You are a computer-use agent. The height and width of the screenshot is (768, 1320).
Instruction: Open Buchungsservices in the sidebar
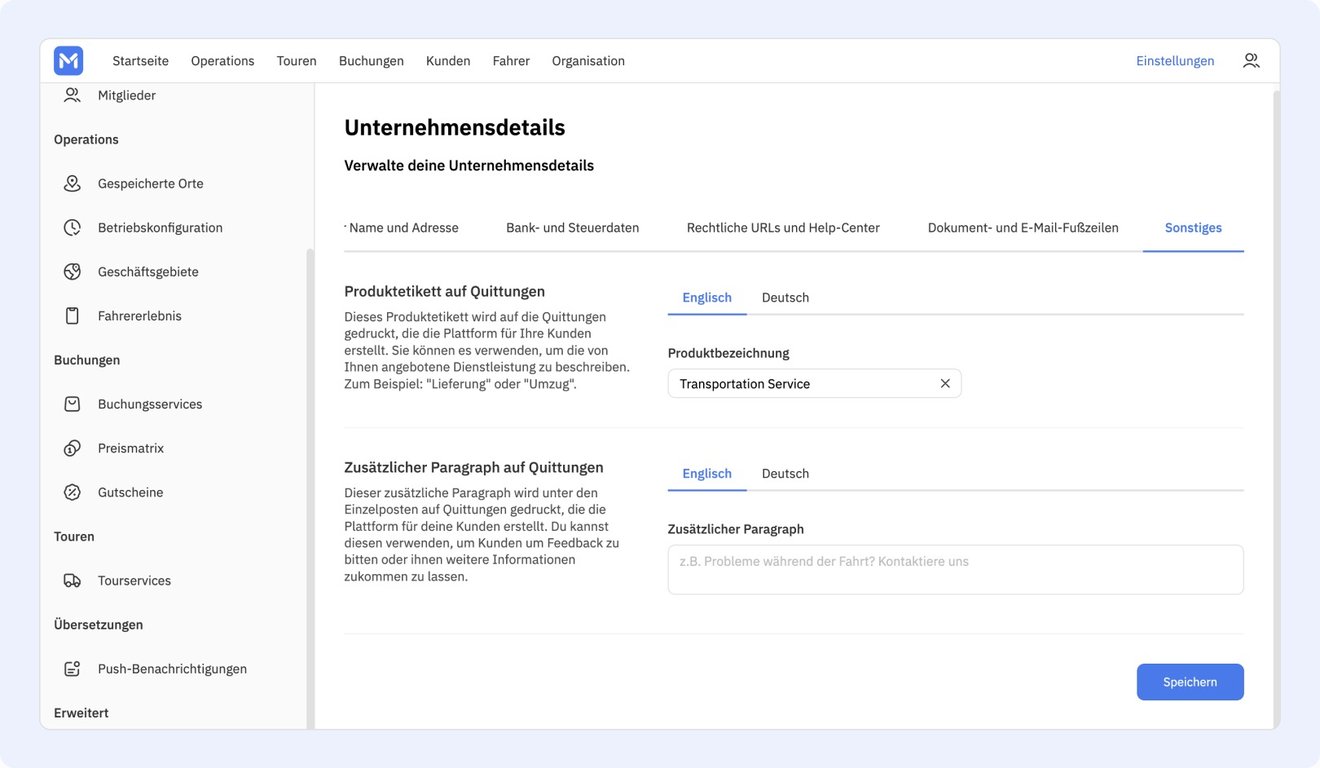pyautogui.click(x=150, y=404)
